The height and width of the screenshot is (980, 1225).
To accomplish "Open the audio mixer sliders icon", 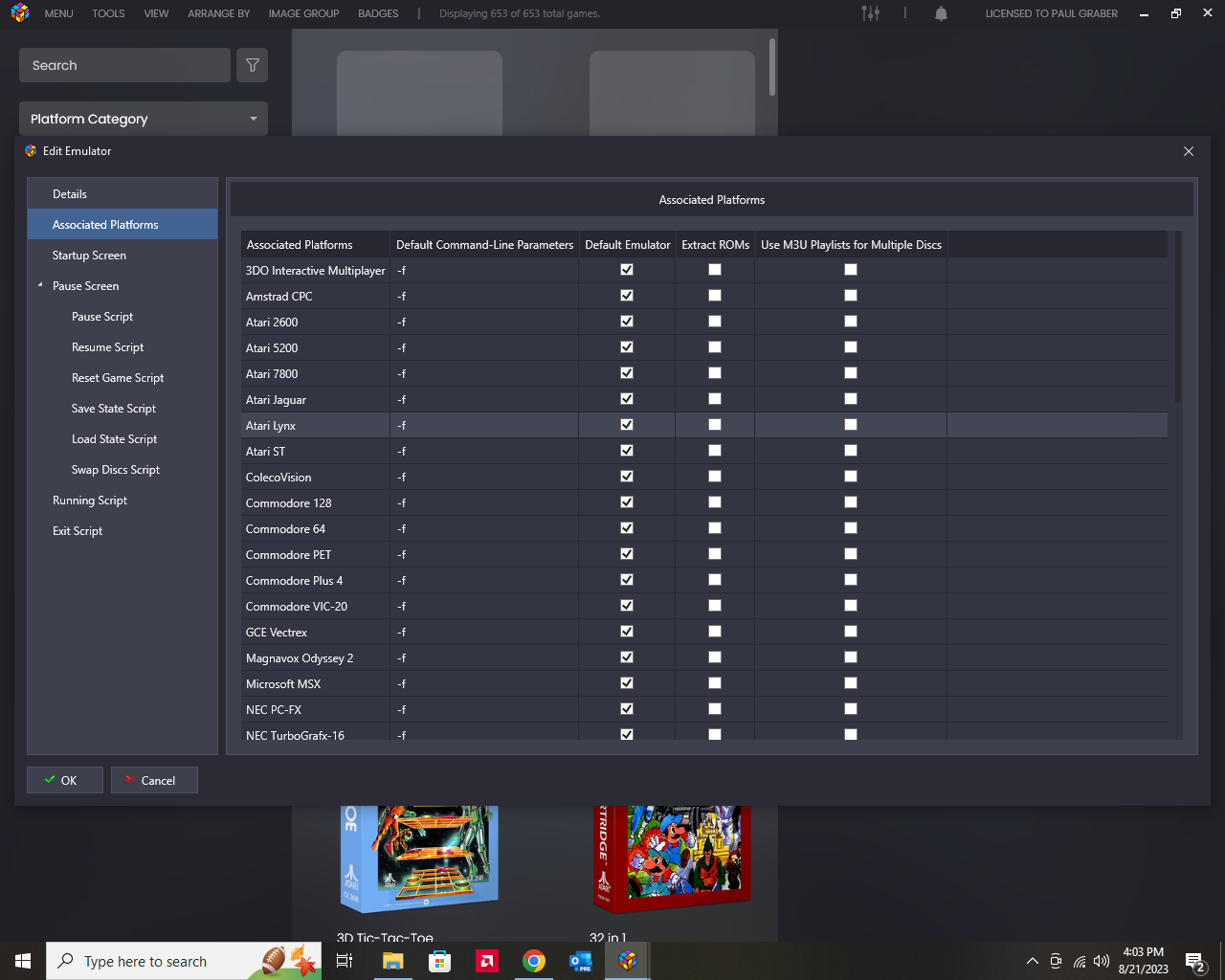I will point(870,13).
